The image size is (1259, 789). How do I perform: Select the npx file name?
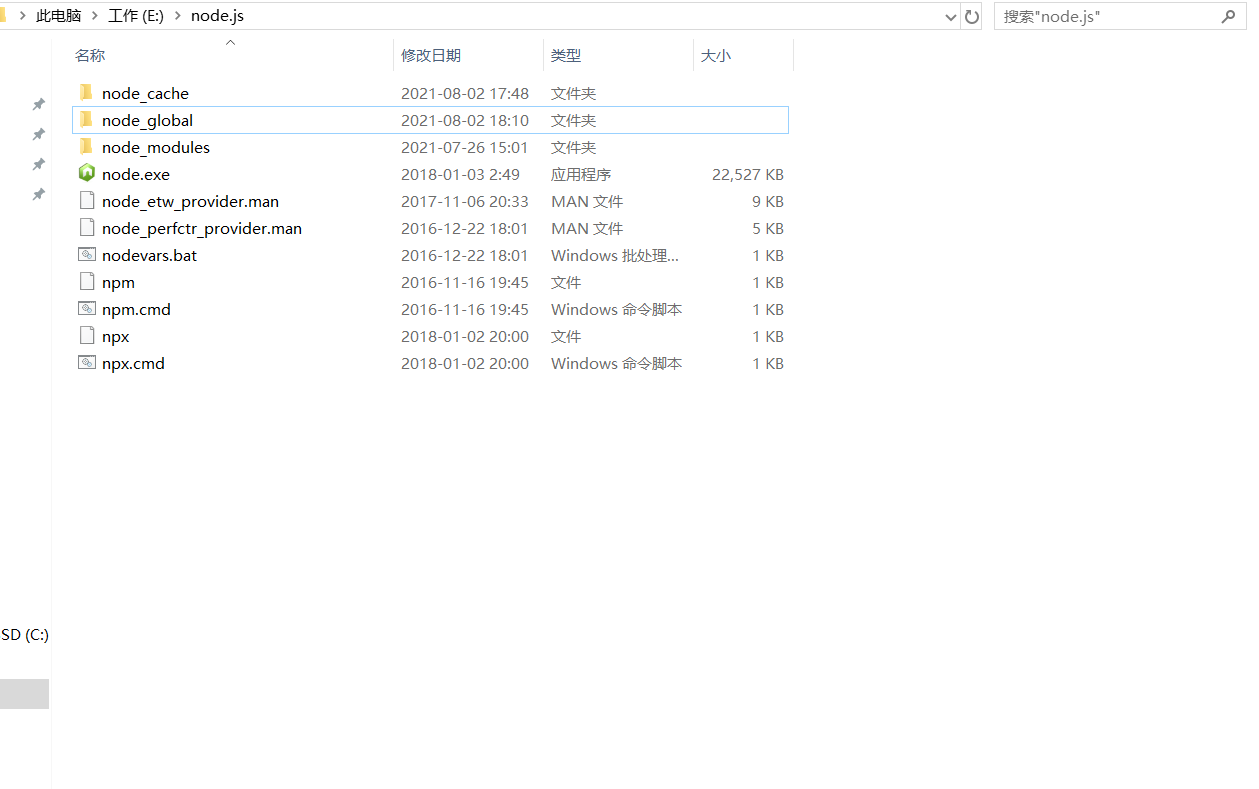(x=115, y=336)
